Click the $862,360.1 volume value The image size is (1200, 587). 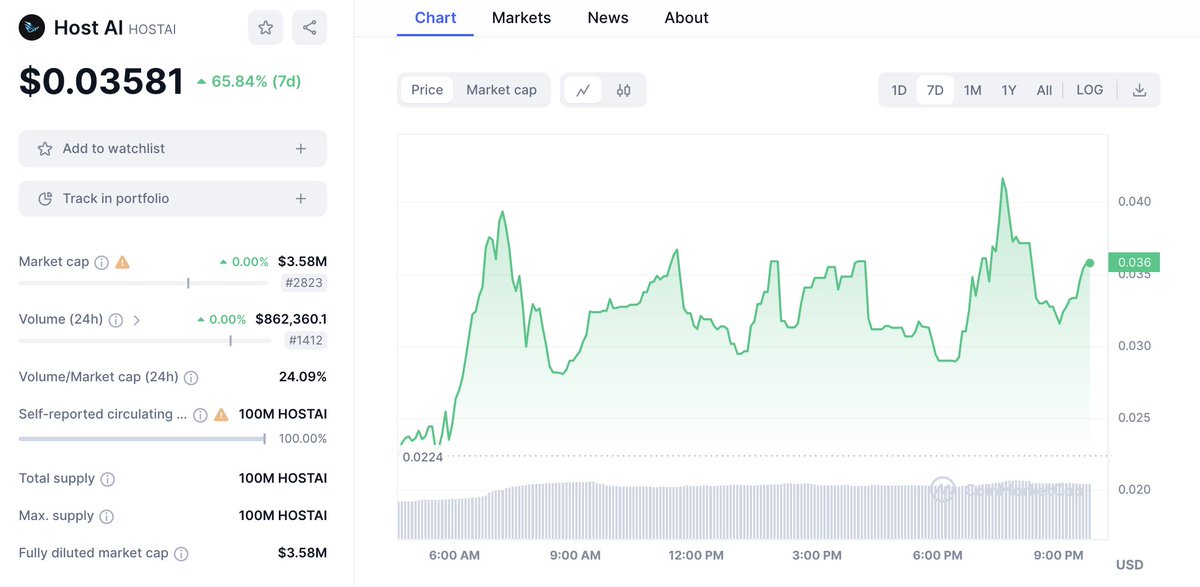tap(291, 320)
